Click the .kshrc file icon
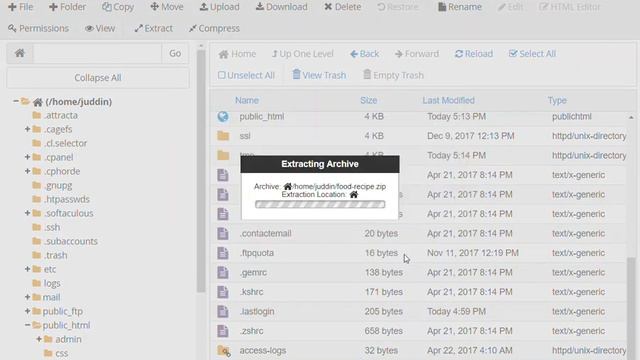Viewport: 640px width, 360px height. [223, 292]
